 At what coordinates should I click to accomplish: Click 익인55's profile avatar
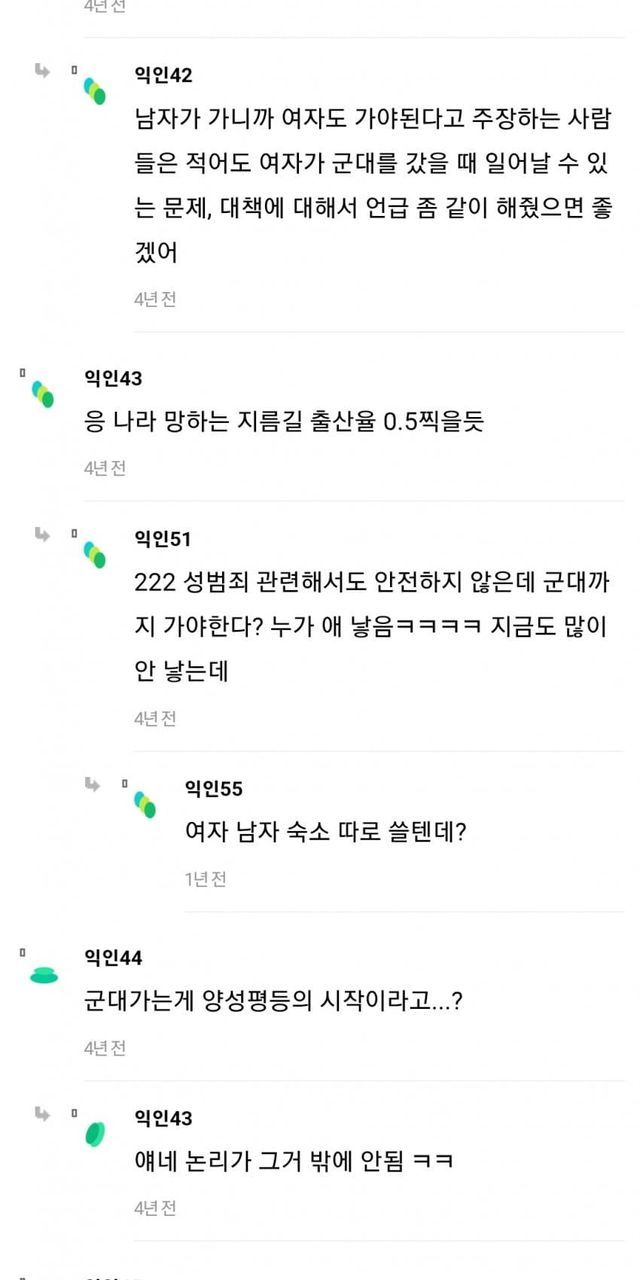coord(145,804)
